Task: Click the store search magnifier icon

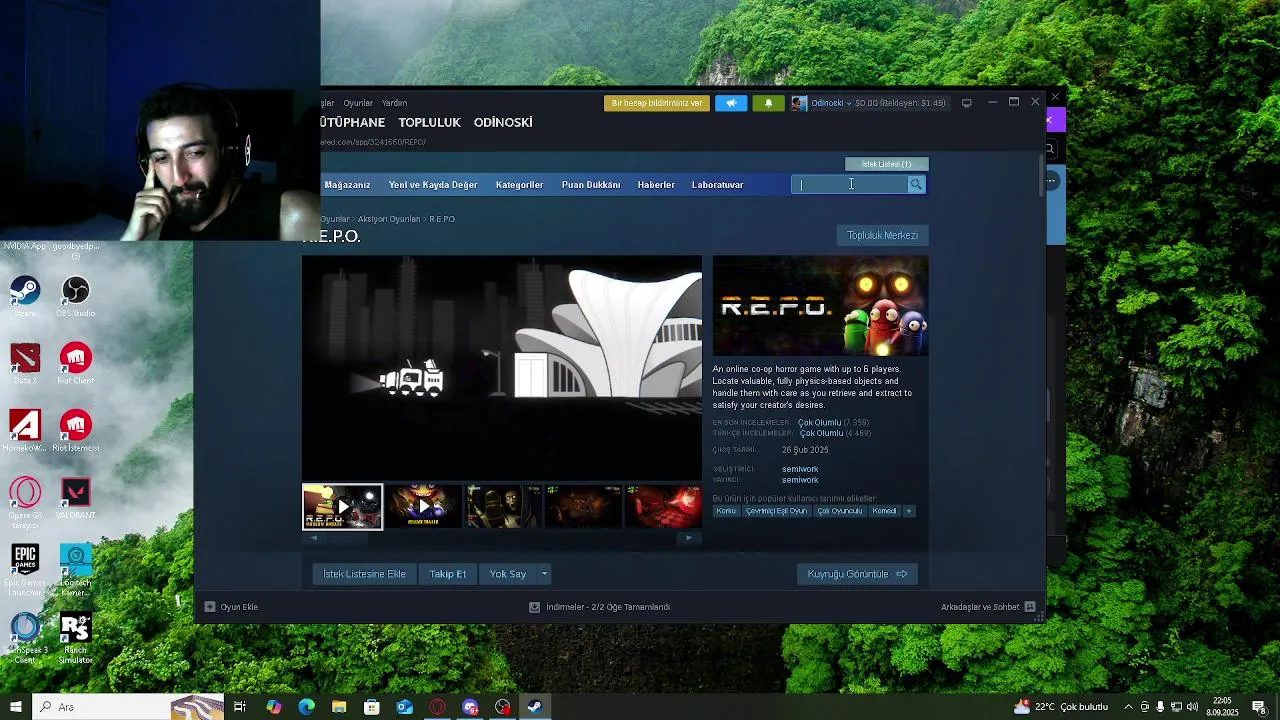Action: coord(916,184)
